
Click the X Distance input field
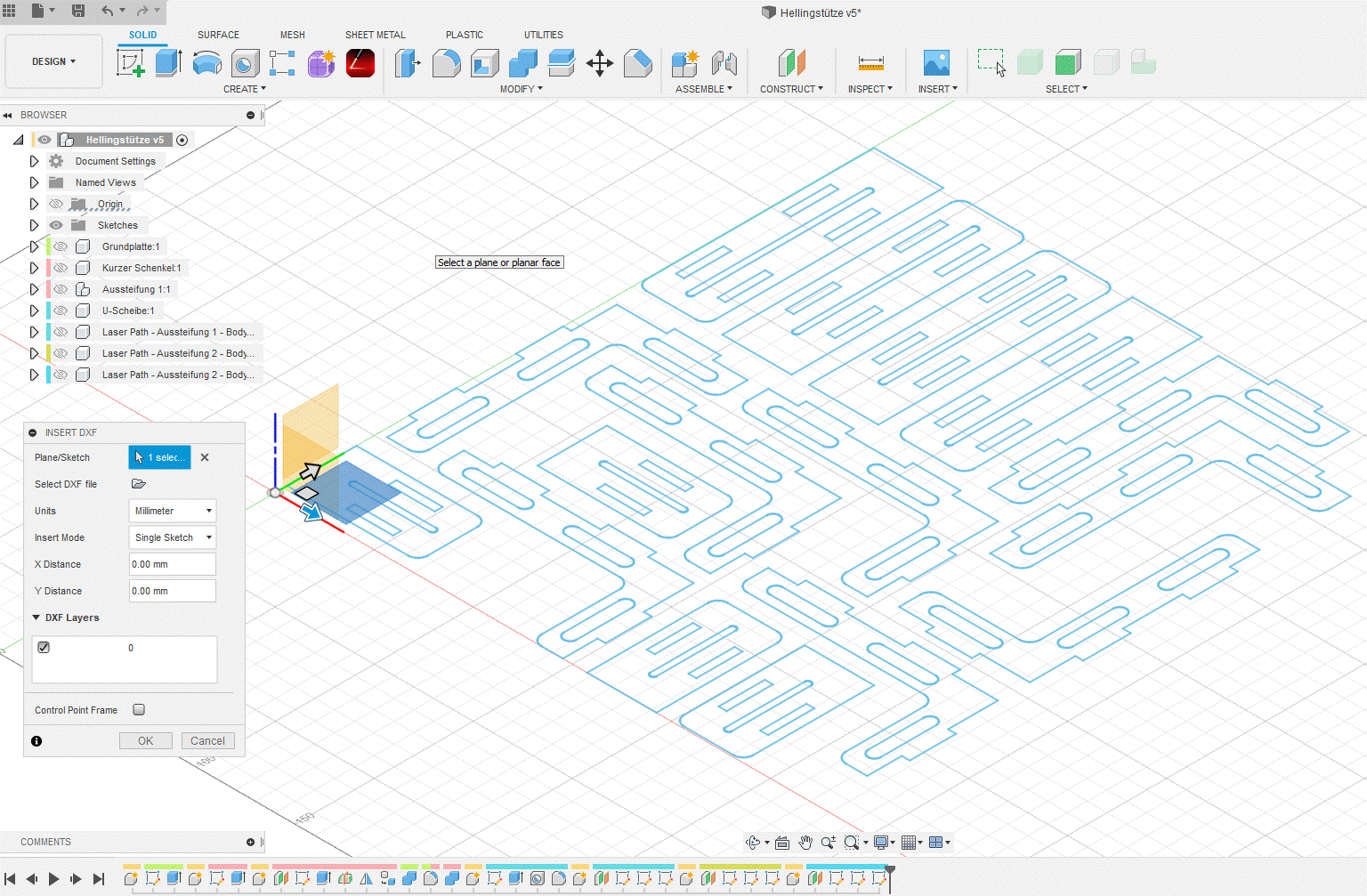[x=172, y=564]
